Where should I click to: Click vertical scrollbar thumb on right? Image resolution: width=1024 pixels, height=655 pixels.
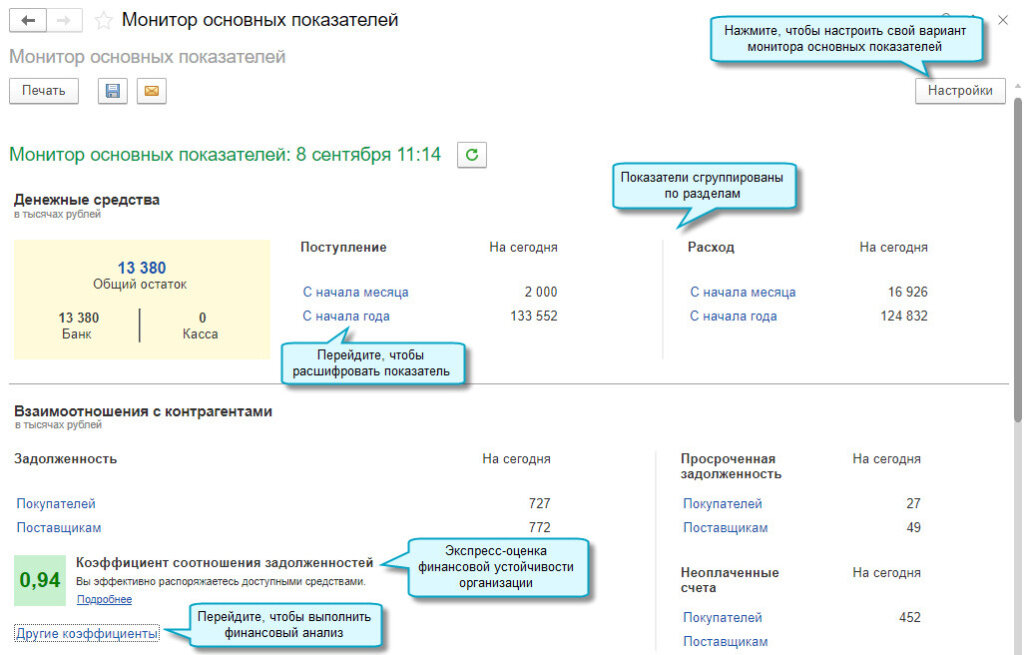[x=1017, y=260]
